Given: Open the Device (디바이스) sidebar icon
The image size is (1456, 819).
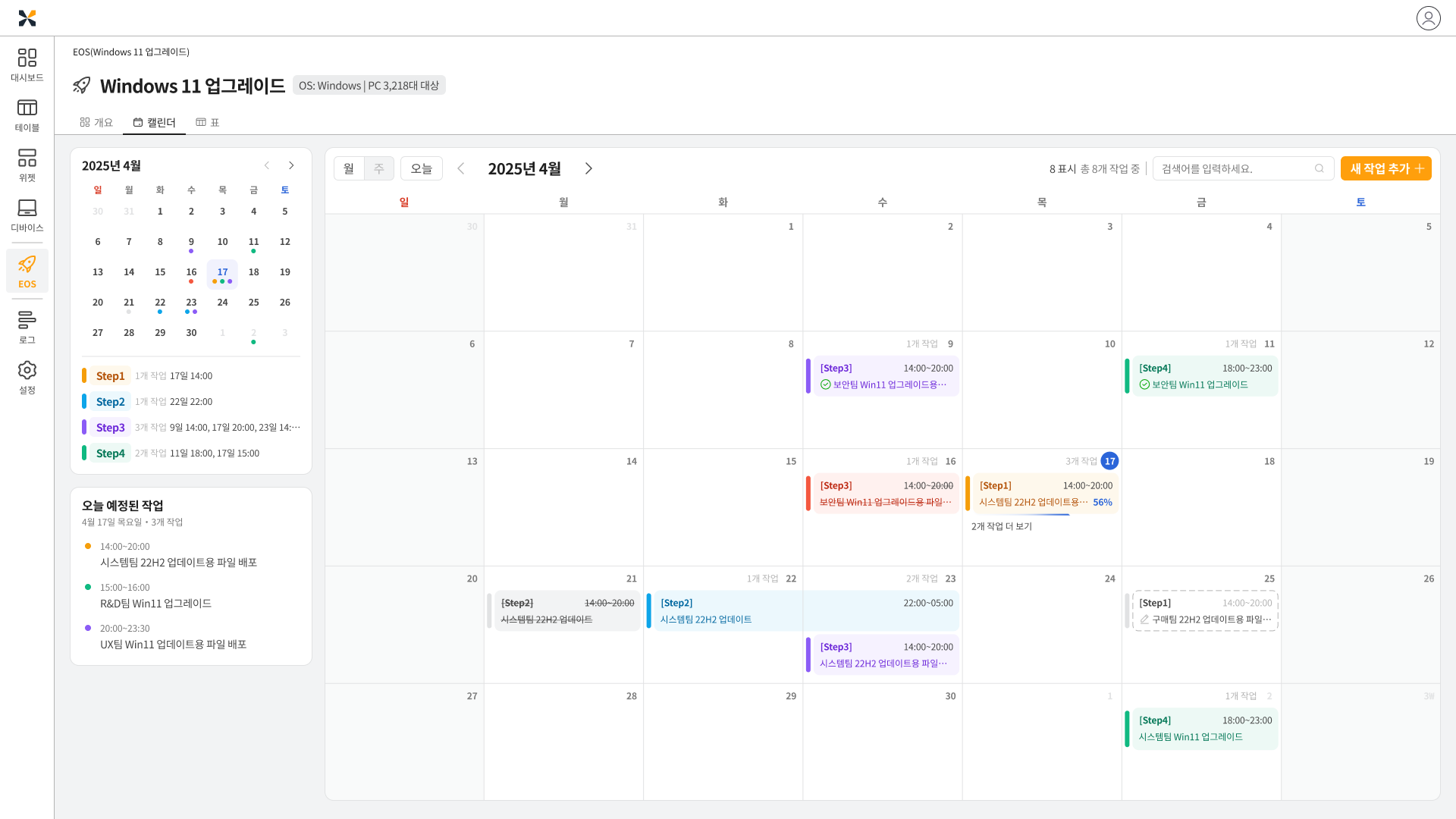Looking at the screenshot, I should 27,215.
